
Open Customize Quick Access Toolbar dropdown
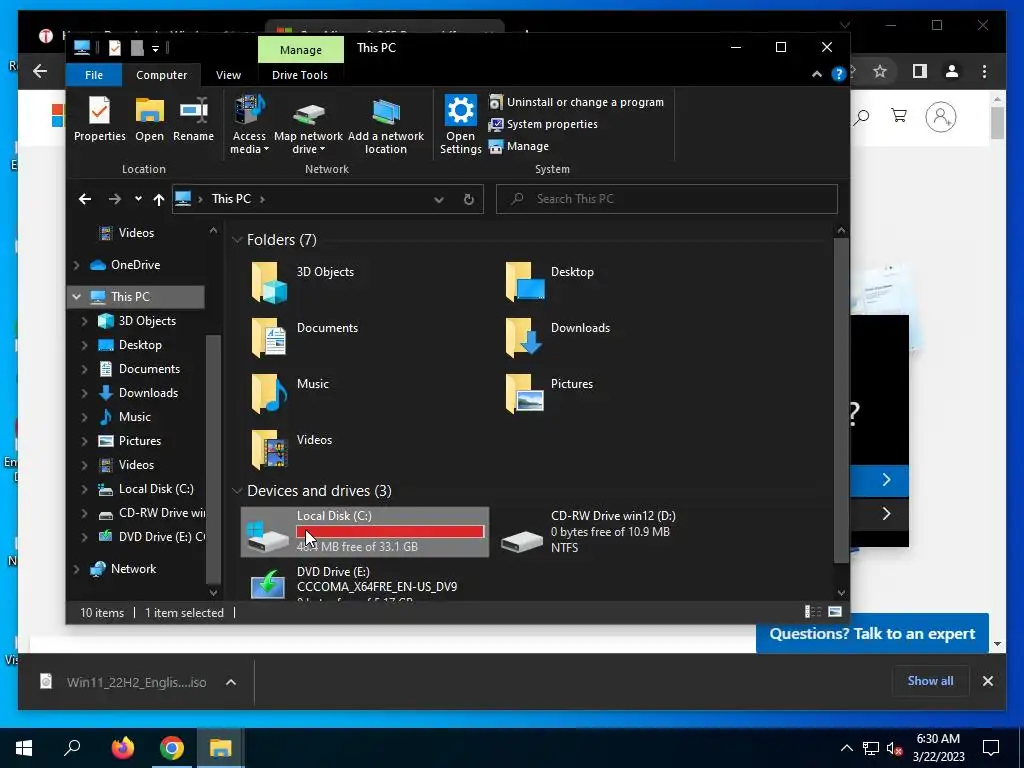(155, 48)
